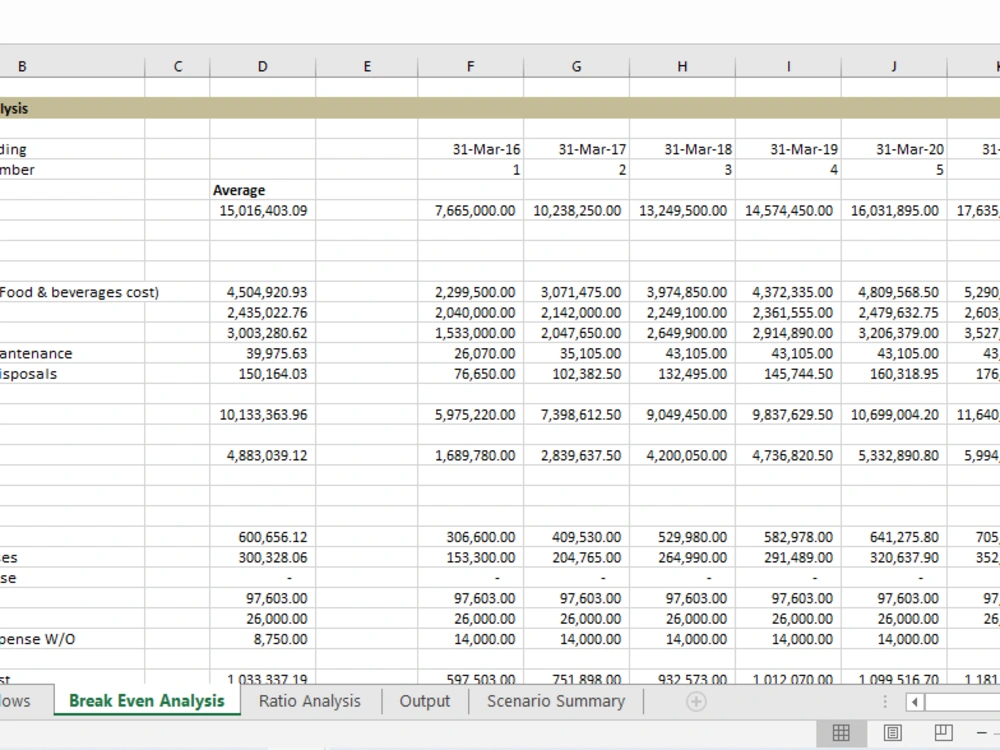Viewport: 1000px width, 750px height.
Task: Select cell with 291,489.00
Action: (x=788, y=557)
